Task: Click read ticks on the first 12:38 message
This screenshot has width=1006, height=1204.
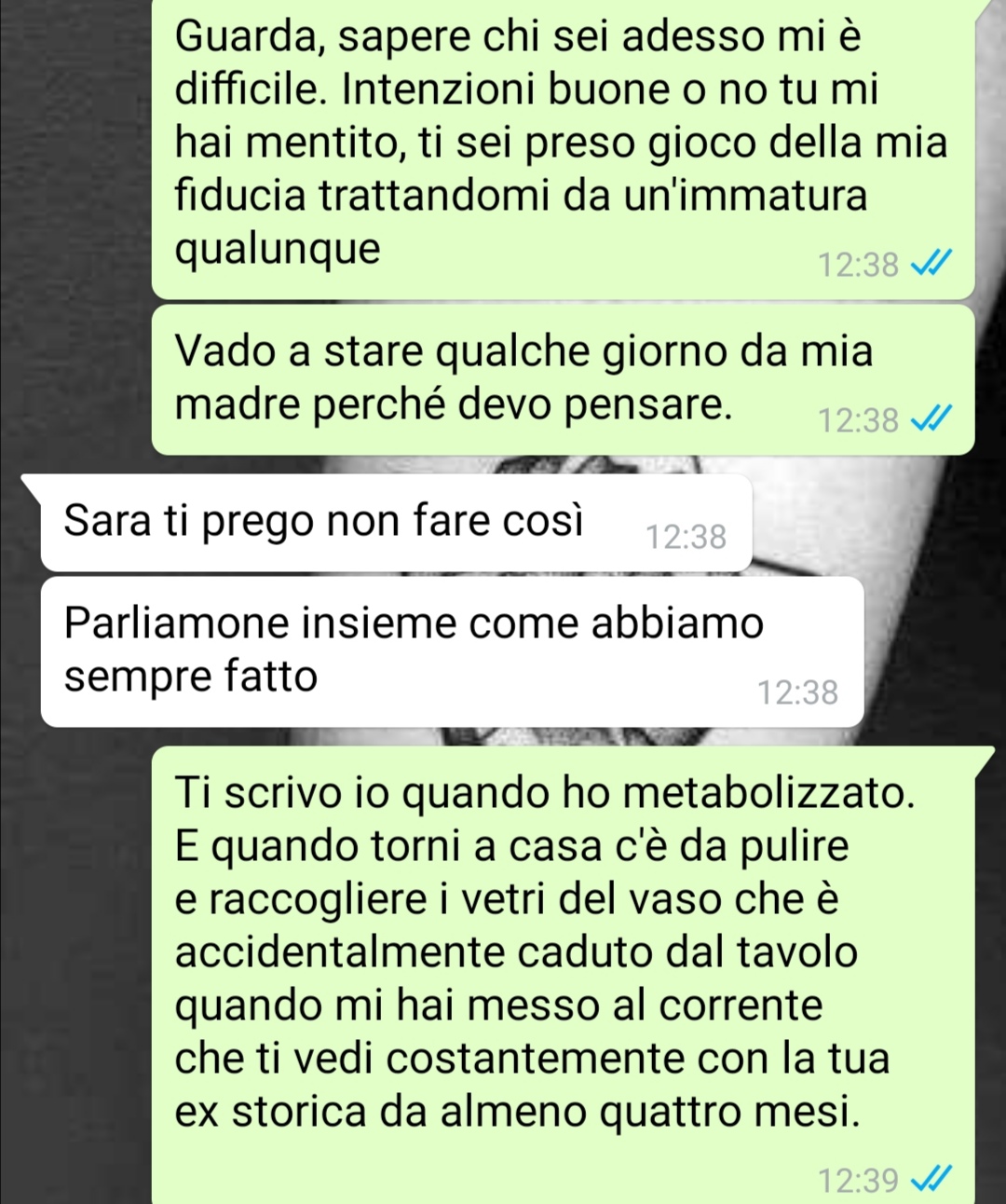Action: click(930, 266)
